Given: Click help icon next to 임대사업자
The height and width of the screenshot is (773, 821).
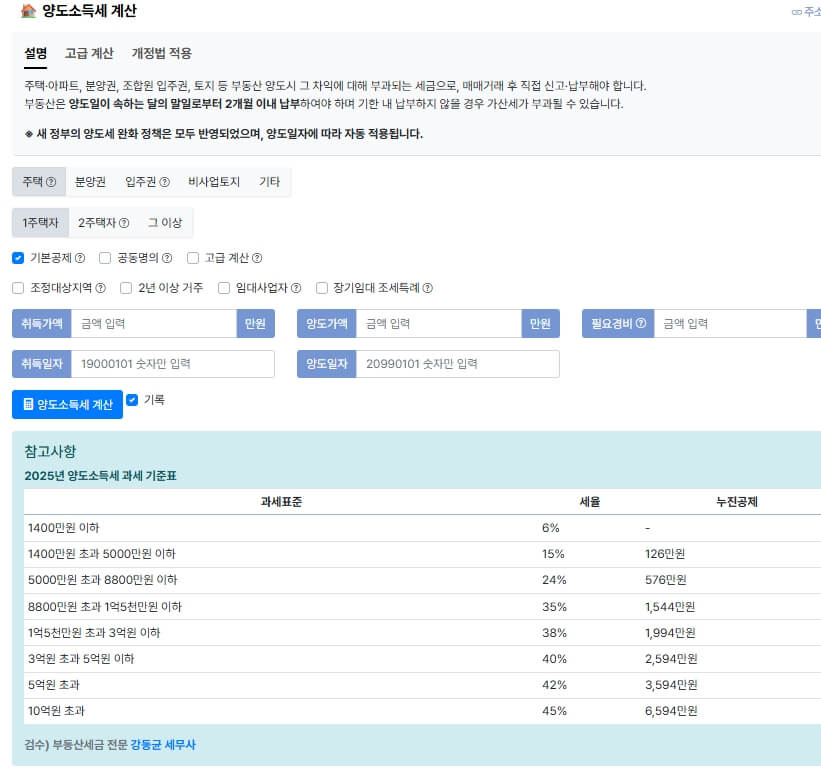Looking at the screenshot, I should click(x=295, y=289).
